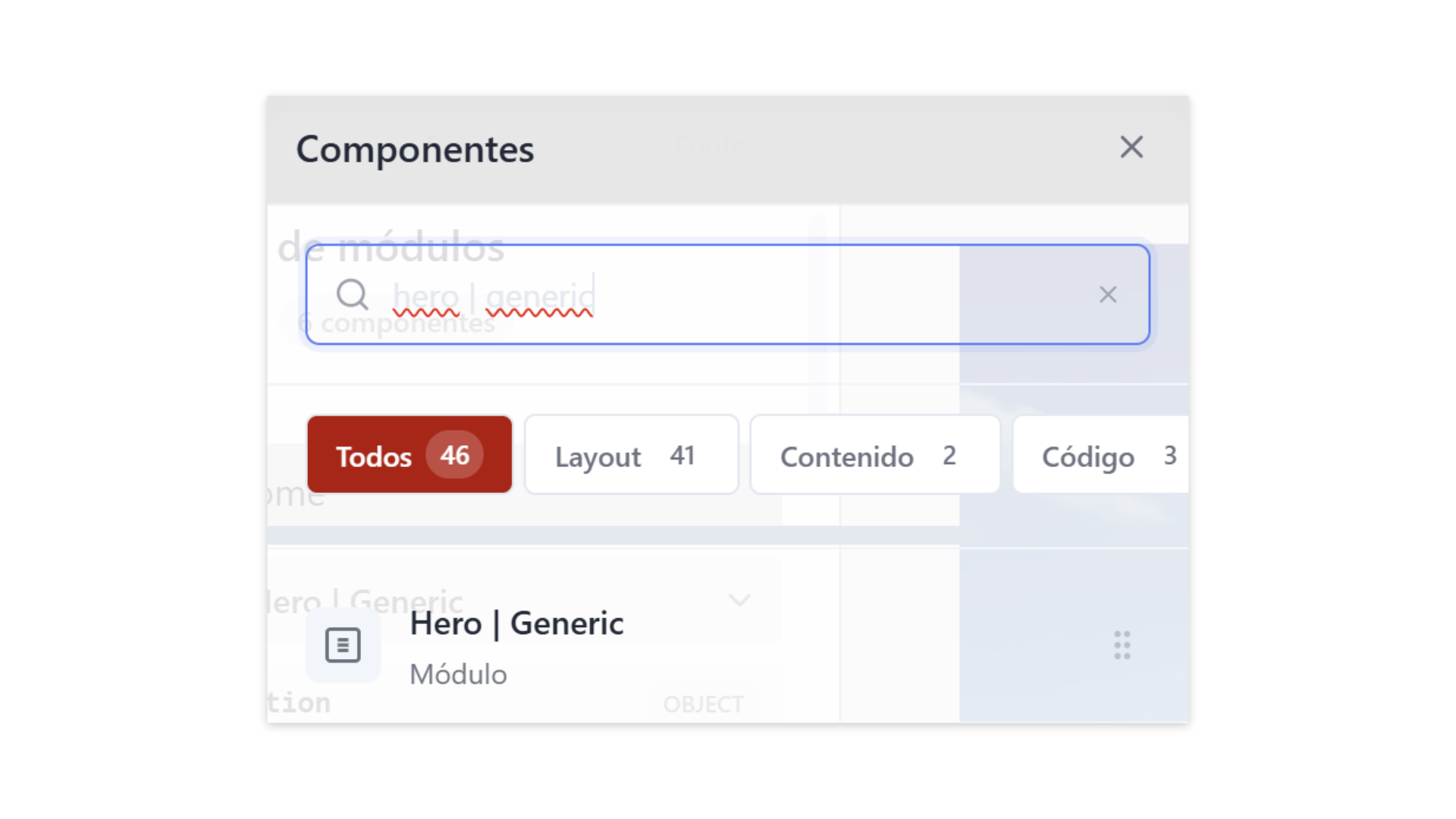This screenshot has height=819, width=1456.
Task: Show the Contenido category
Action: (846, 457)
